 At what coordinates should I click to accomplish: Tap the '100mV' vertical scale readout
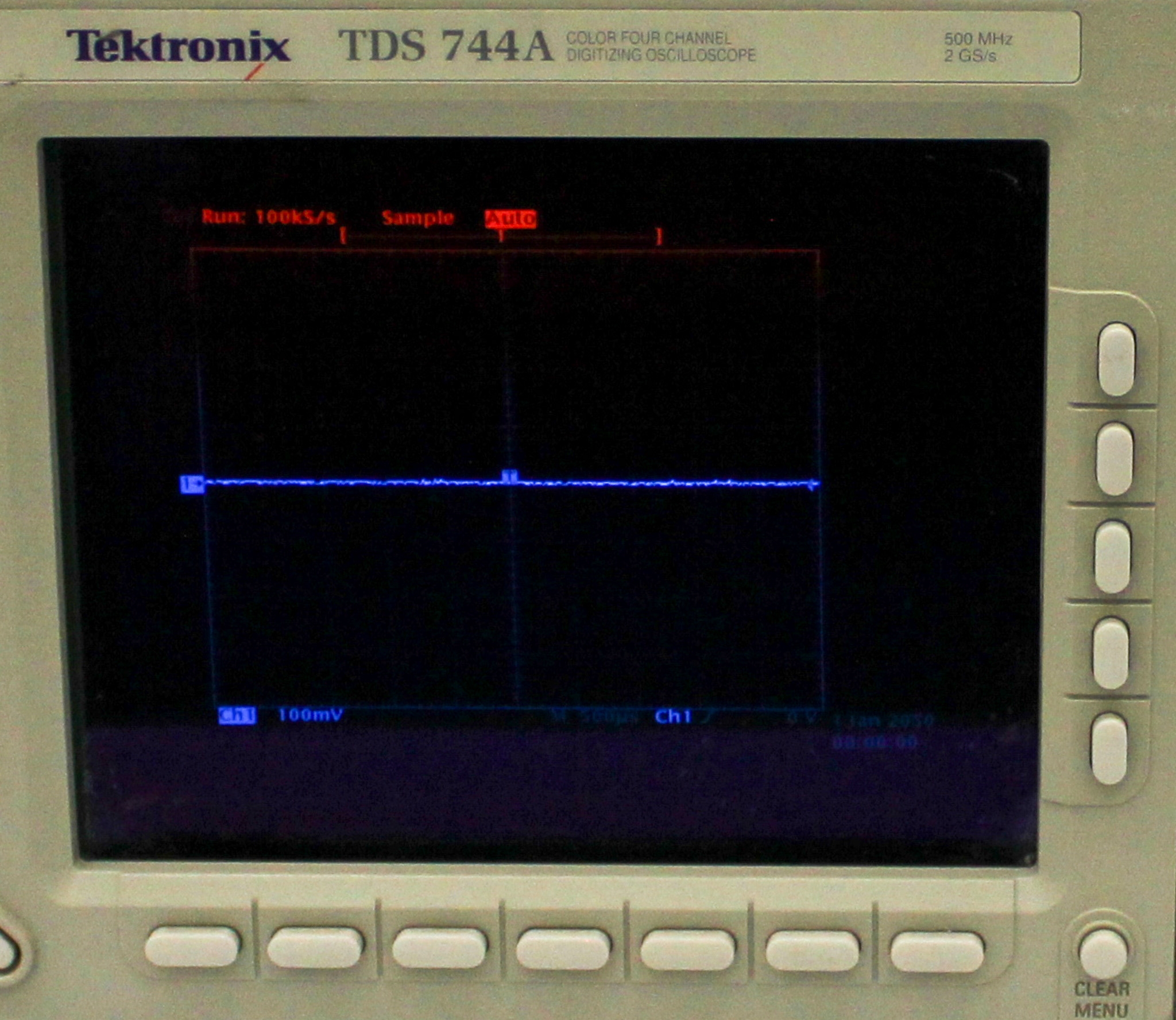[x=310, y=715]
